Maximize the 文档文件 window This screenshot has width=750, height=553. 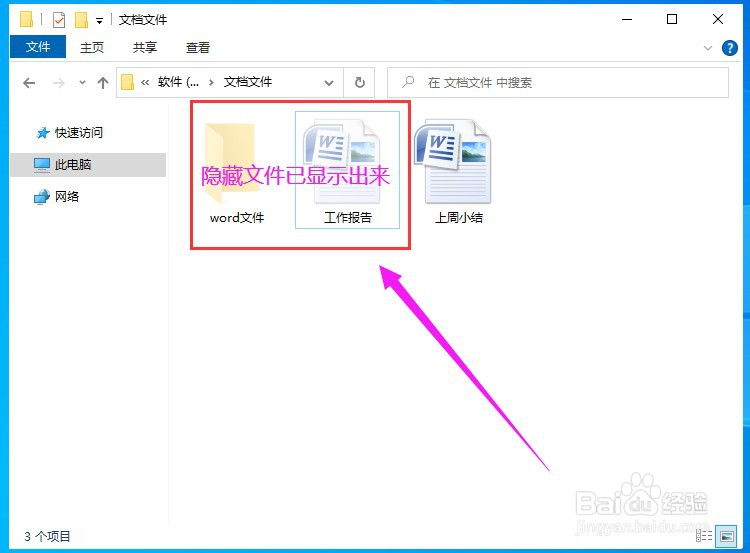coord(672,20)
